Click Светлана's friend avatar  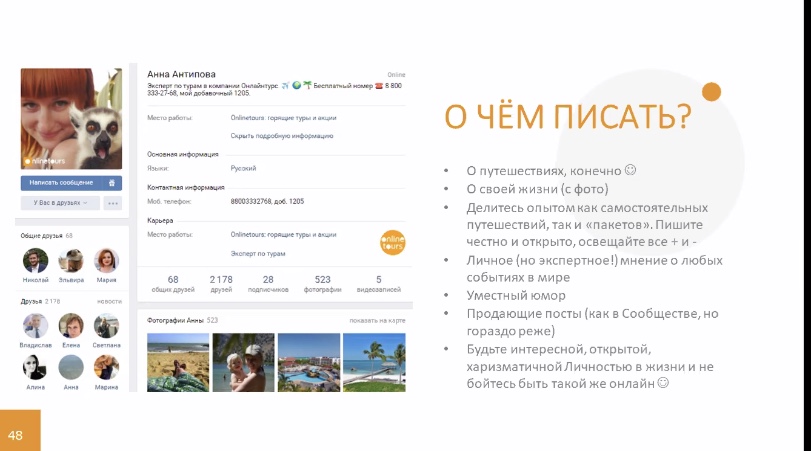[x=106, y=325]
